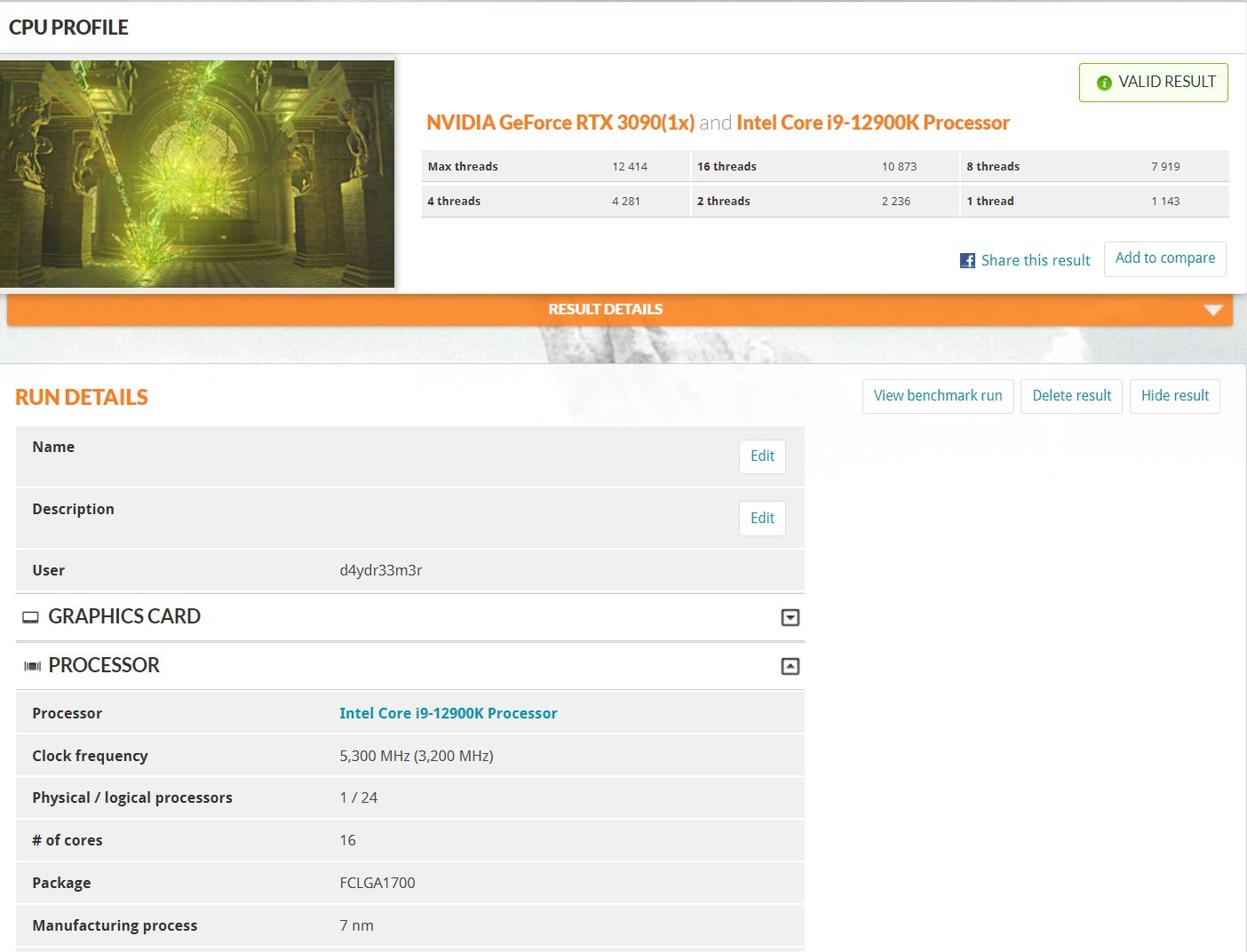This screenshot has height=952, width=1247.
Task: Click the username d4ydr33m3r
Action: pyautogui.click(x=381, y=570)
